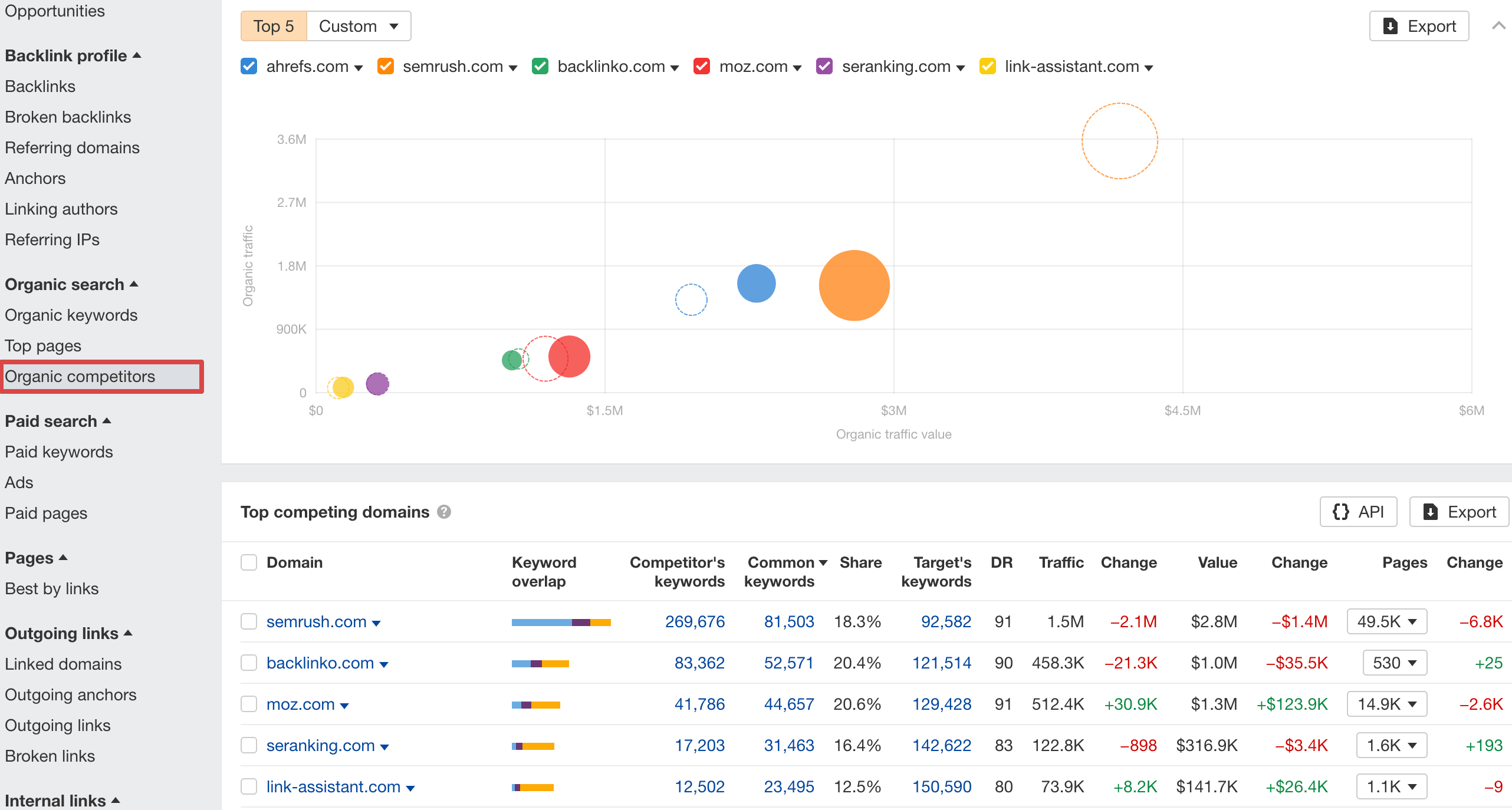Open link-assistant.com pages dropdown showing 1.1K
Screen dimensions: 1512x810
[1392, 786]
